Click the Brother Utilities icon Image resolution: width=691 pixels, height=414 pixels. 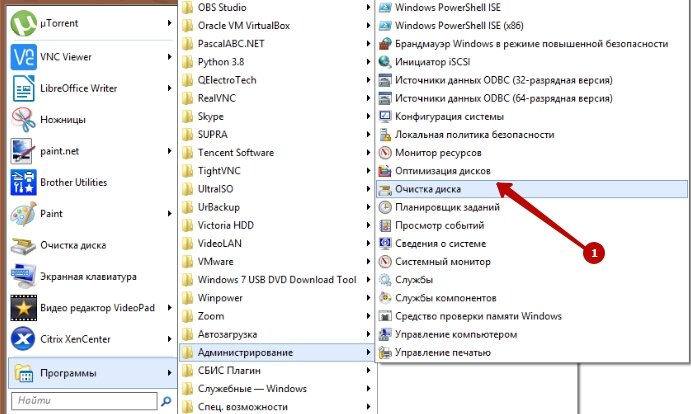coord(23,183)
